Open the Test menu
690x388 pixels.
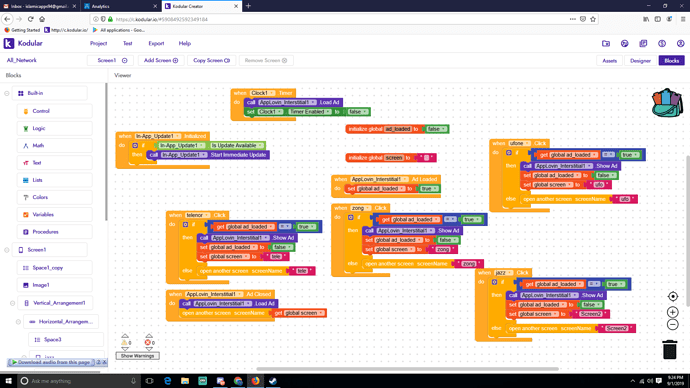coord(128,44)
